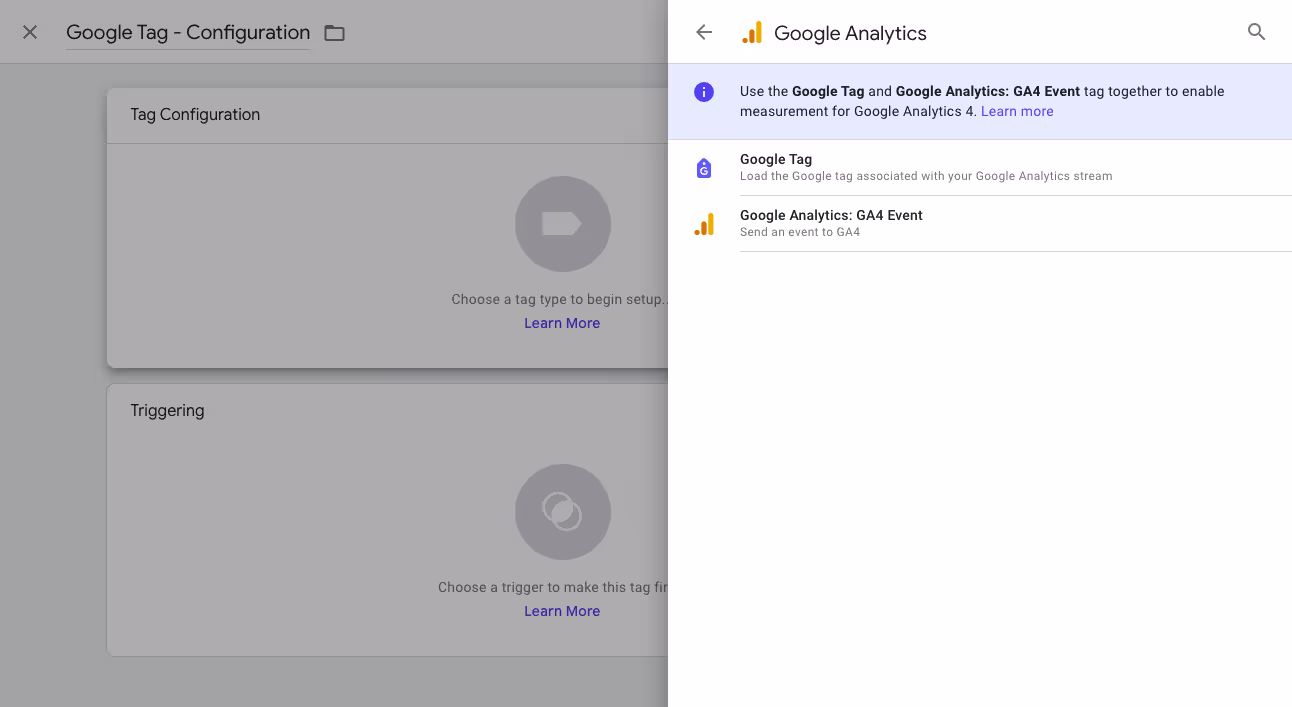The width and height of the screenshot is (1292, 707).
Task: Click the trigger placeholder circle icon
Action: click(563, 512)
